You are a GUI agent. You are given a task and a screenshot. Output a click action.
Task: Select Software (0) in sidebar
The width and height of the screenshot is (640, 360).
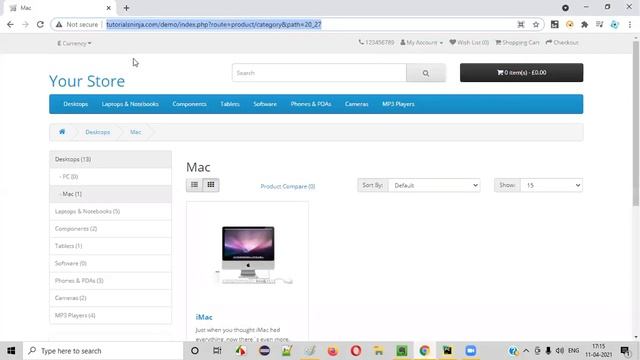coord(110,263)
